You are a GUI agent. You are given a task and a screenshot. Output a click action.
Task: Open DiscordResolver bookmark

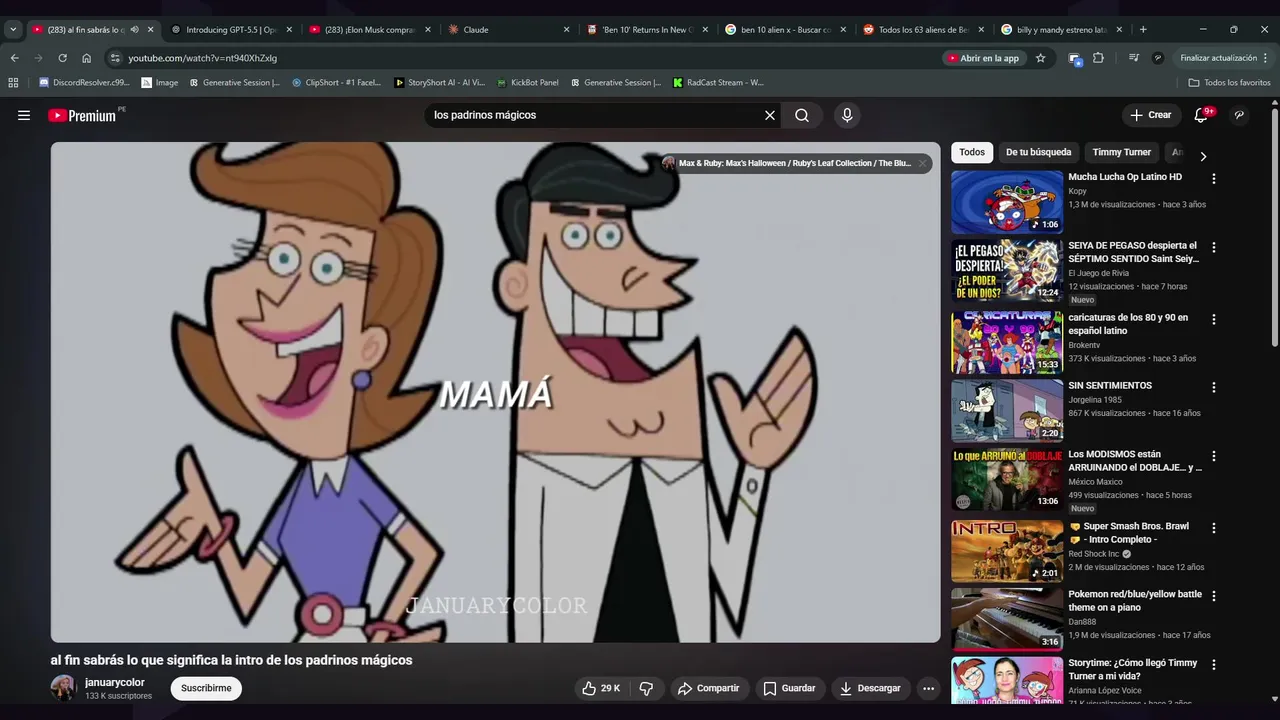point(84,83)
